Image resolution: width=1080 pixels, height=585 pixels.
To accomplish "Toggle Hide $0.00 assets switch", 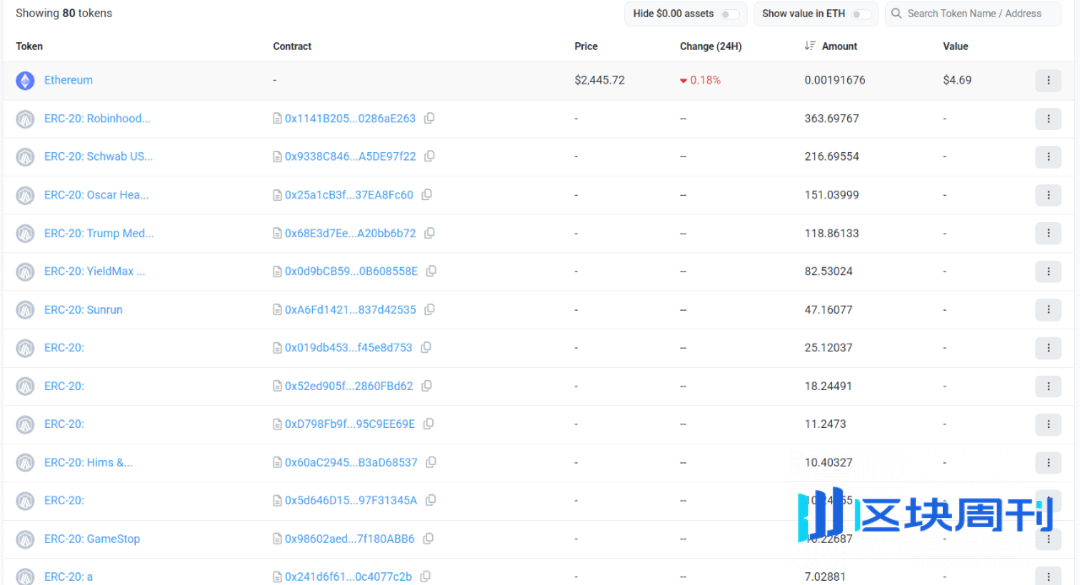I will (729, 14).
